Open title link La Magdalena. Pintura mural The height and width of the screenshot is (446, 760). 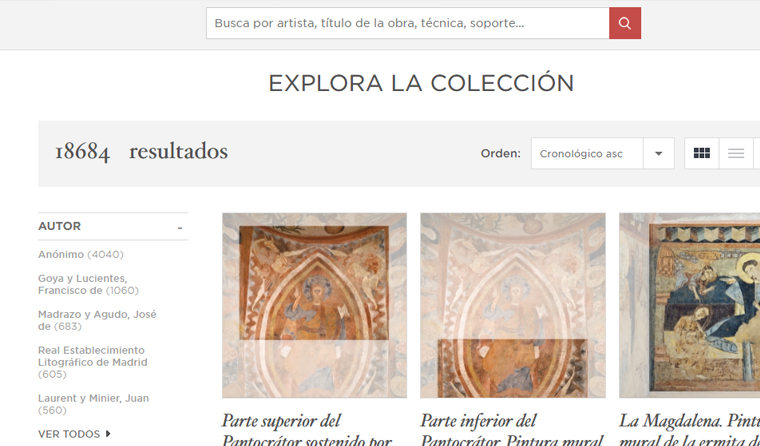point(690,430)
